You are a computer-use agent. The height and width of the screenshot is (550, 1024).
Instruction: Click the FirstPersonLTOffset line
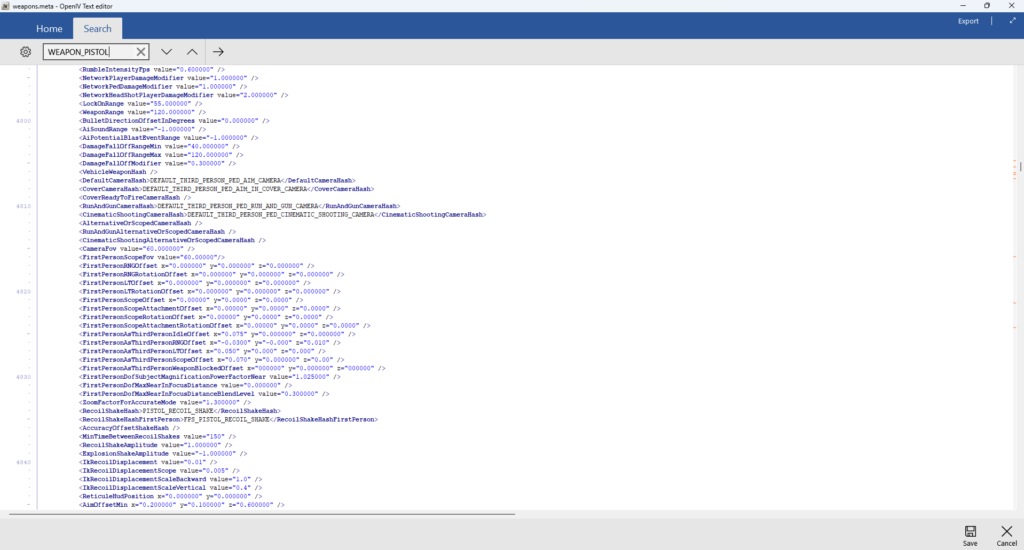tap(195, 283)
